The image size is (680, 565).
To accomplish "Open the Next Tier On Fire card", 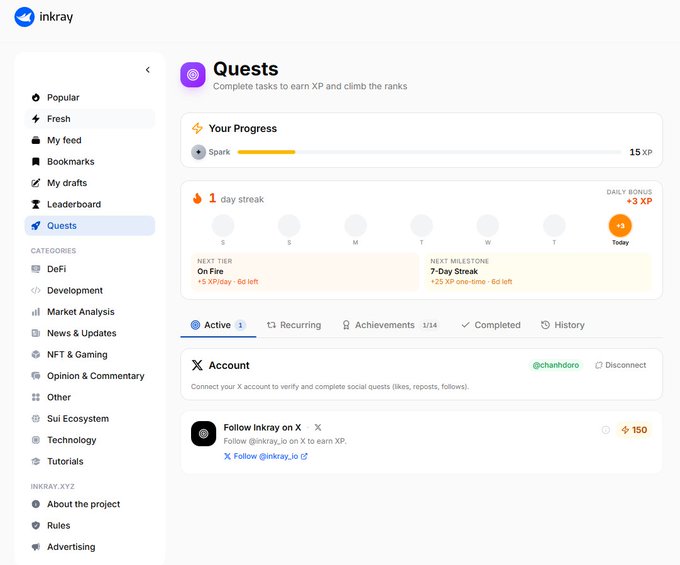I will point(305,271).
